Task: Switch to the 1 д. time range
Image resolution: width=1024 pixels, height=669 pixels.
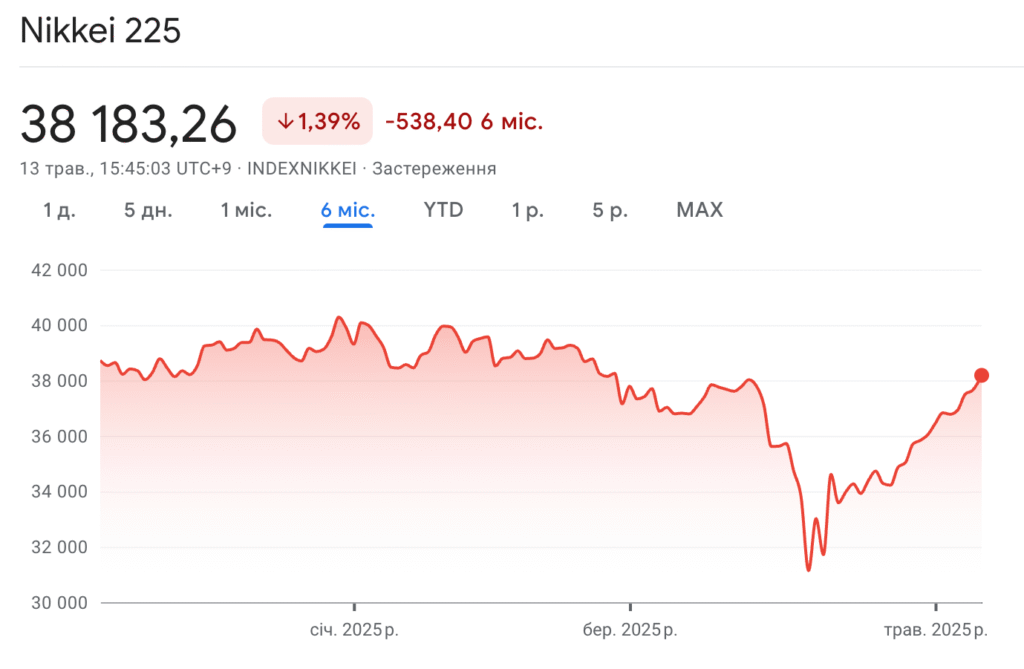Action: pos(58,210)
